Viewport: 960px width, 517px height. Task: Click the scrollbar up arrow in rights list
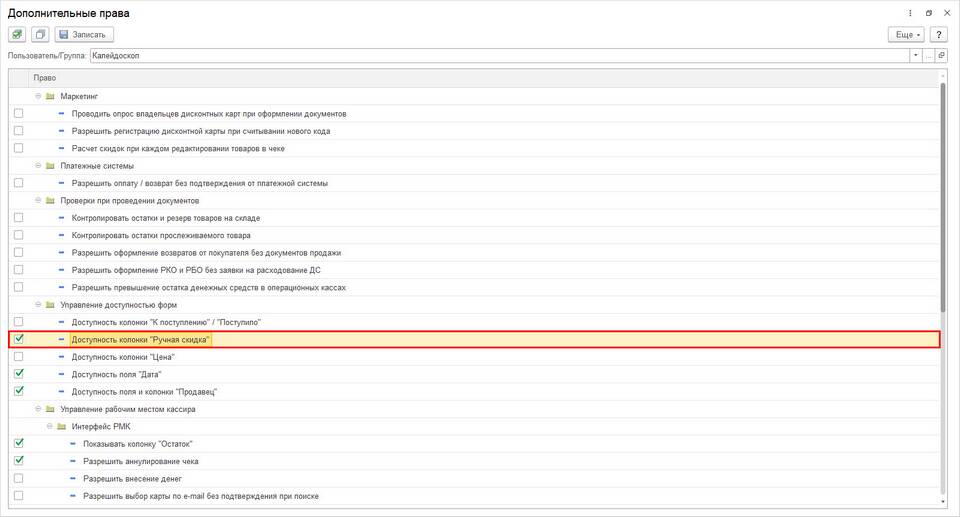(943, 75)
